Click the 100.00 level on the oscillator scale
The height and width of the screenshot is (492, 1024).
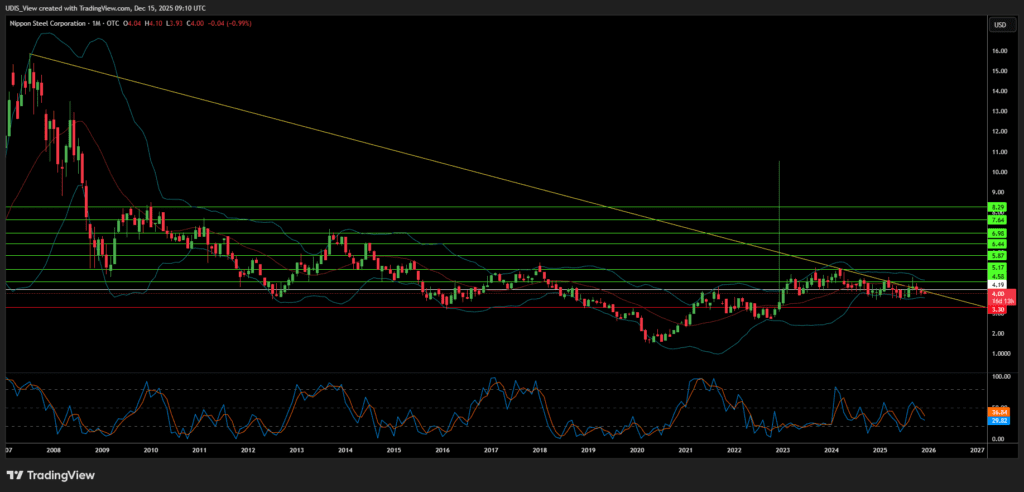tap(997, 376)
